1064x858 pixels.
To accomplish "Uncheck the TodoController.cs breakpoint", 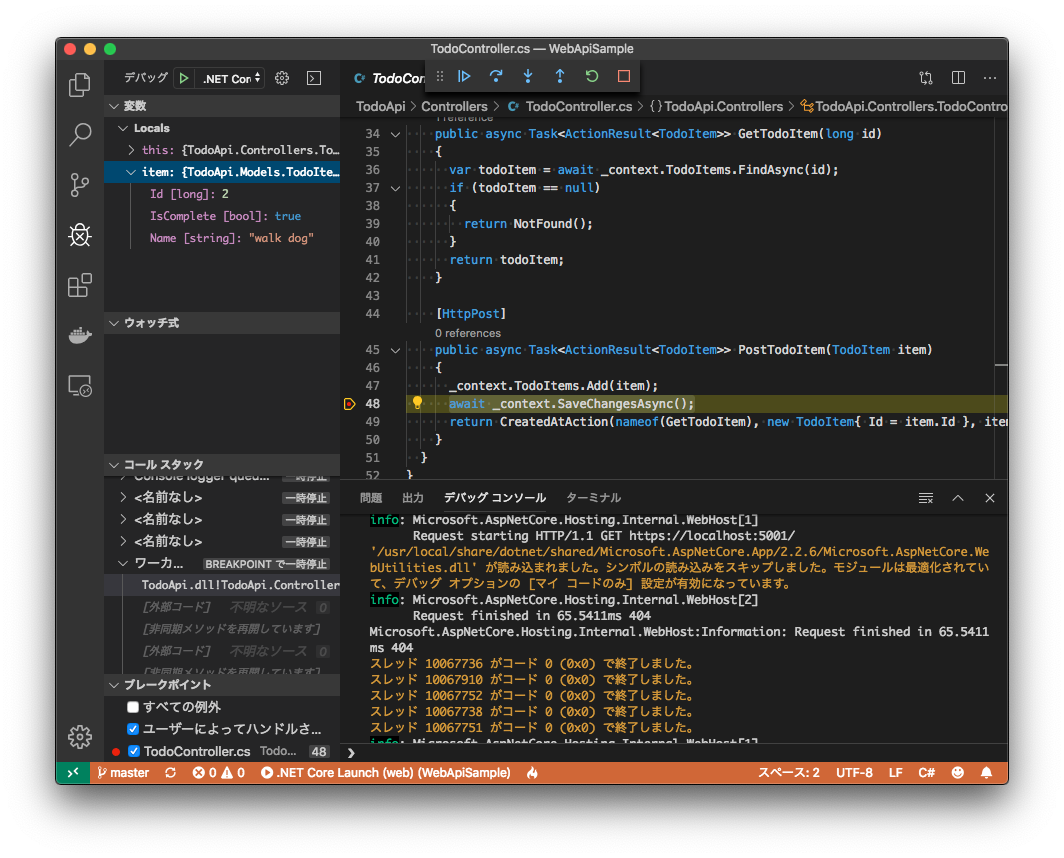I will click(x=134, y=751).
